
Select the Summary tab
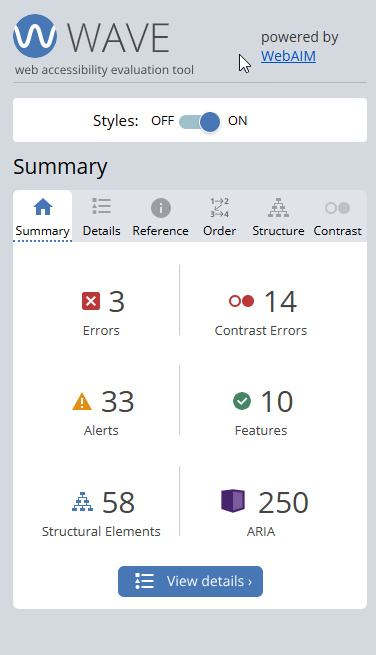tap(43, 216)
